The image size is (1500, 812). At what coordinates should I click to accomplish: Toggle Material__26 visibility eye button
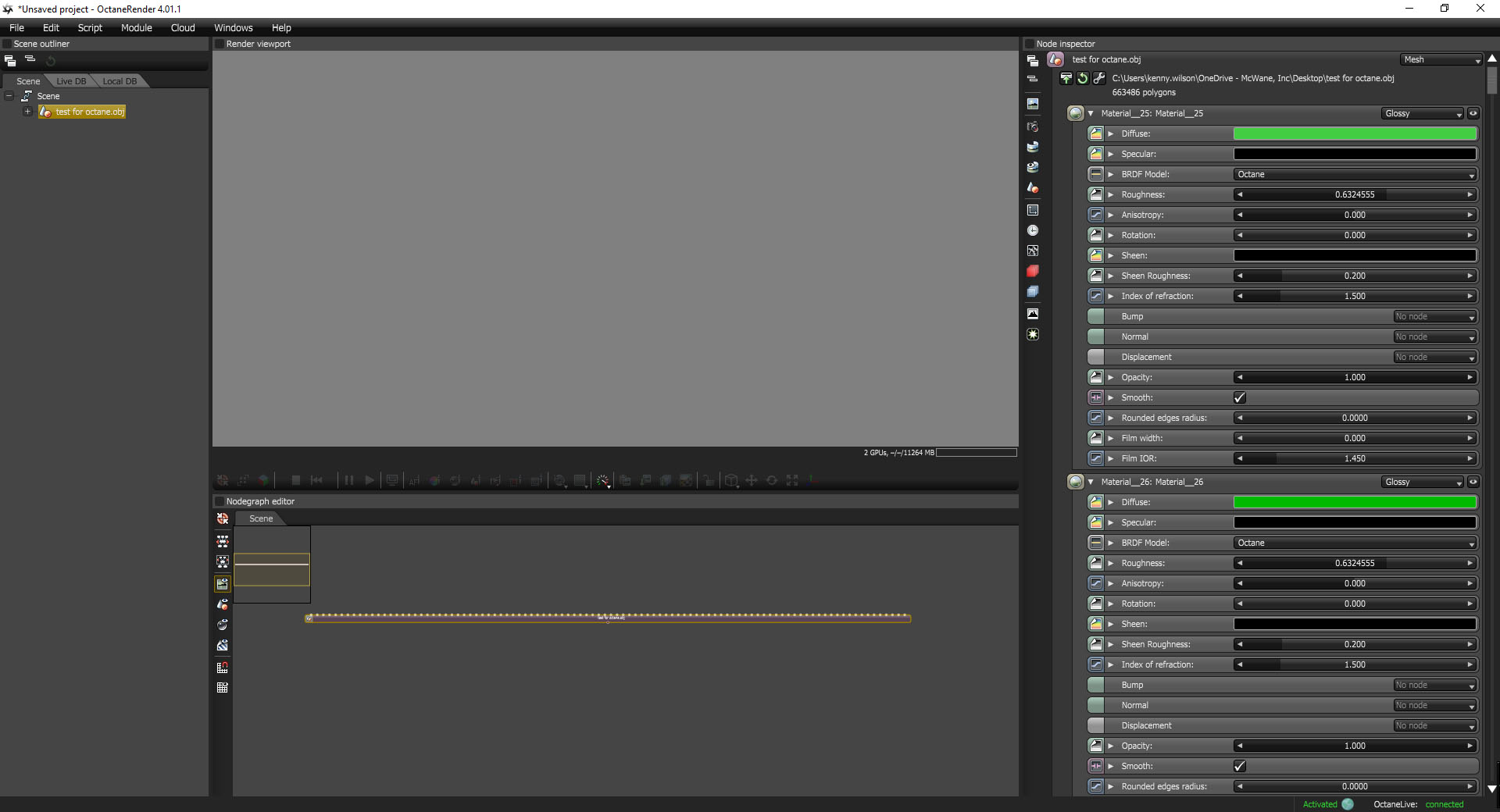tap(1473, 482)
